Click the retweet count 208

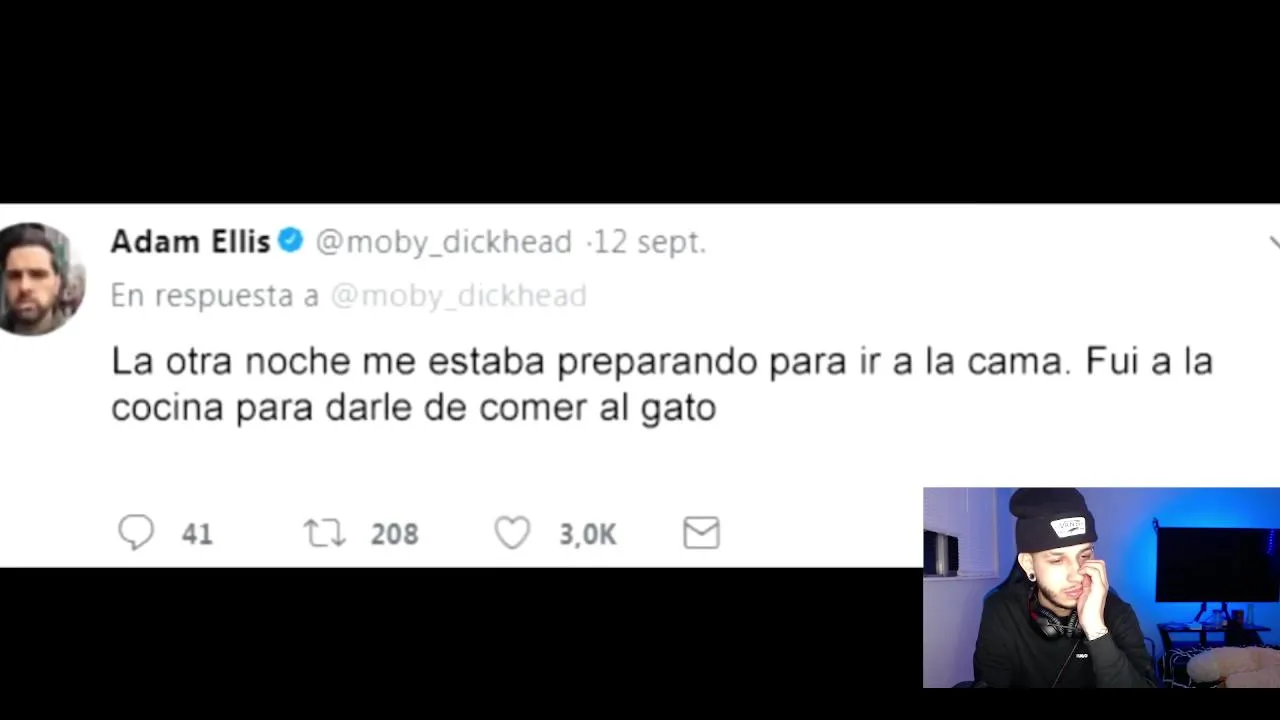point(394,534)
